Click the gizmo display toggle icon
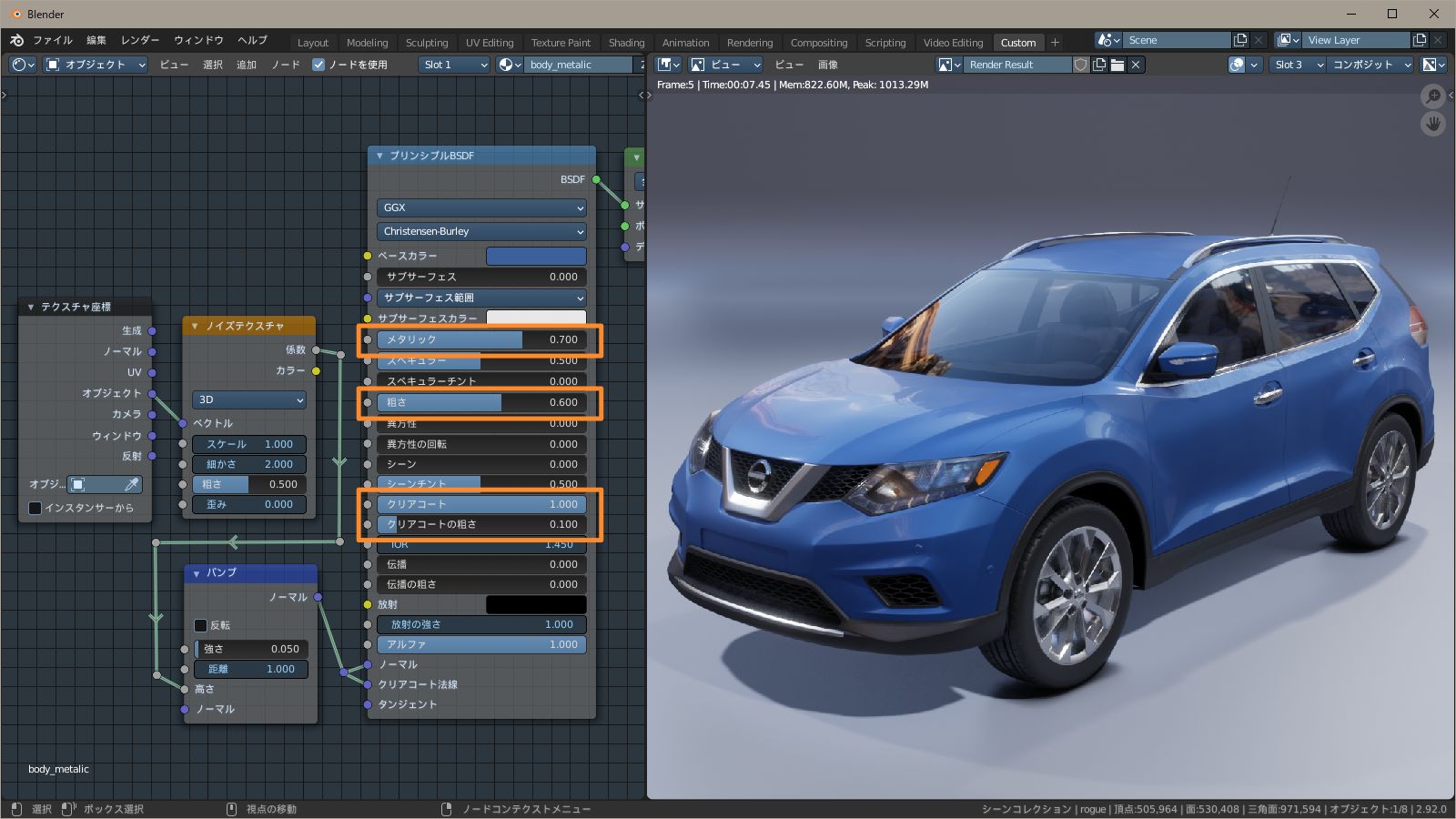This screenshot has width=1456, height=819. (1237, 65)
